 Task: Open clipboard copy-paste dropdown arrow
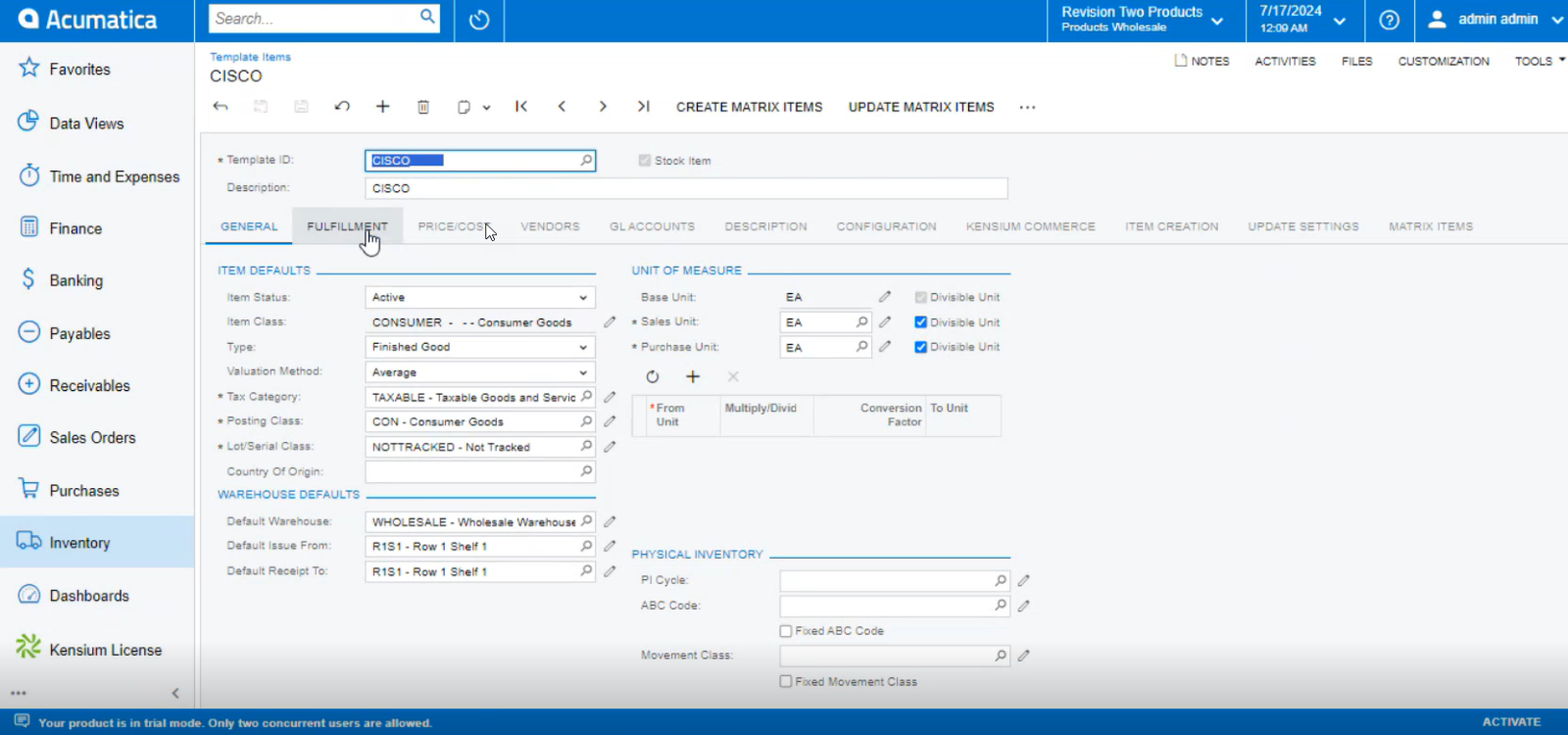pos(486,108)
